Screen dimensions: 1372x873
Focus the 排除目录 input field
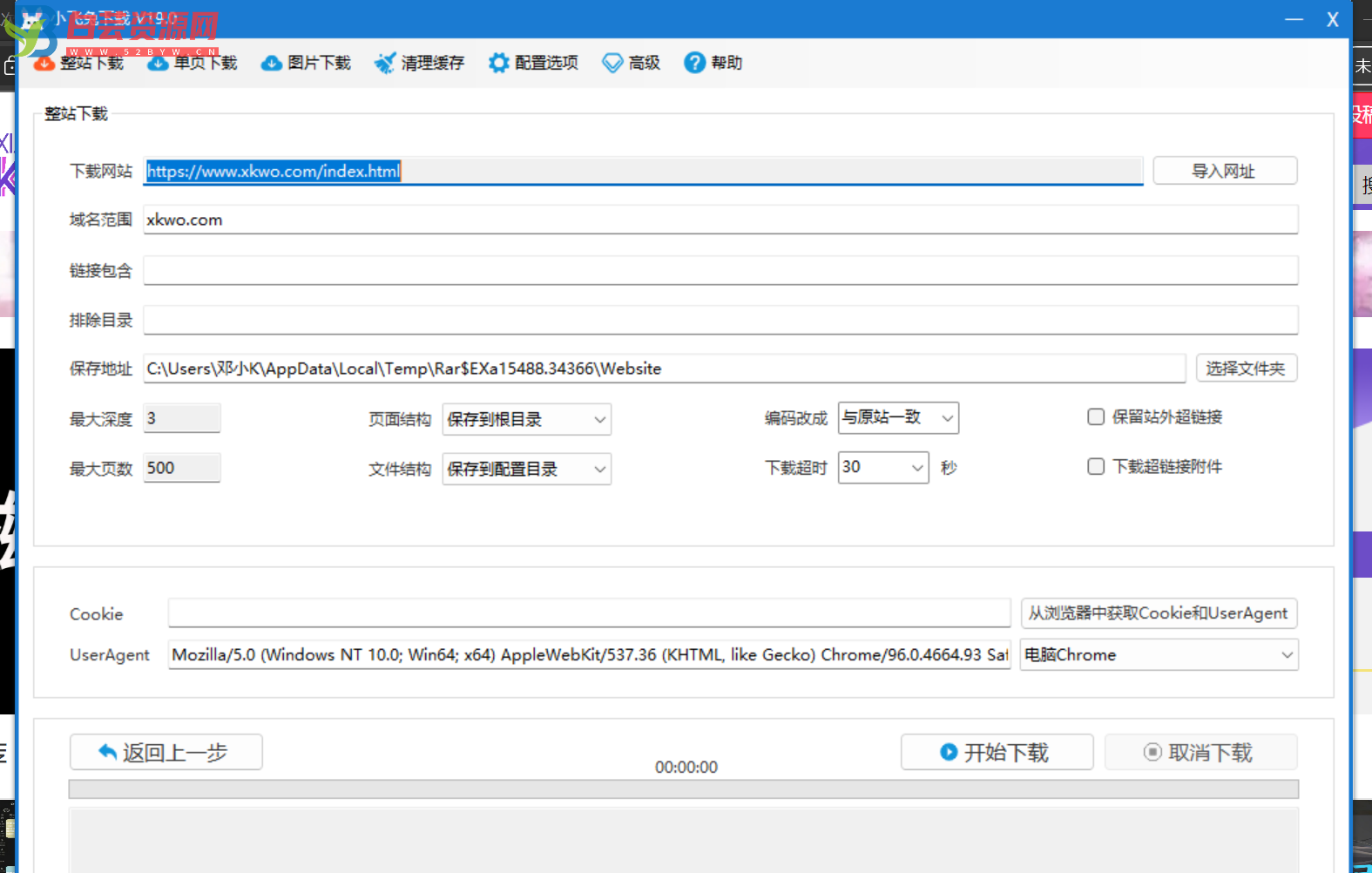[x=720, y=320]
